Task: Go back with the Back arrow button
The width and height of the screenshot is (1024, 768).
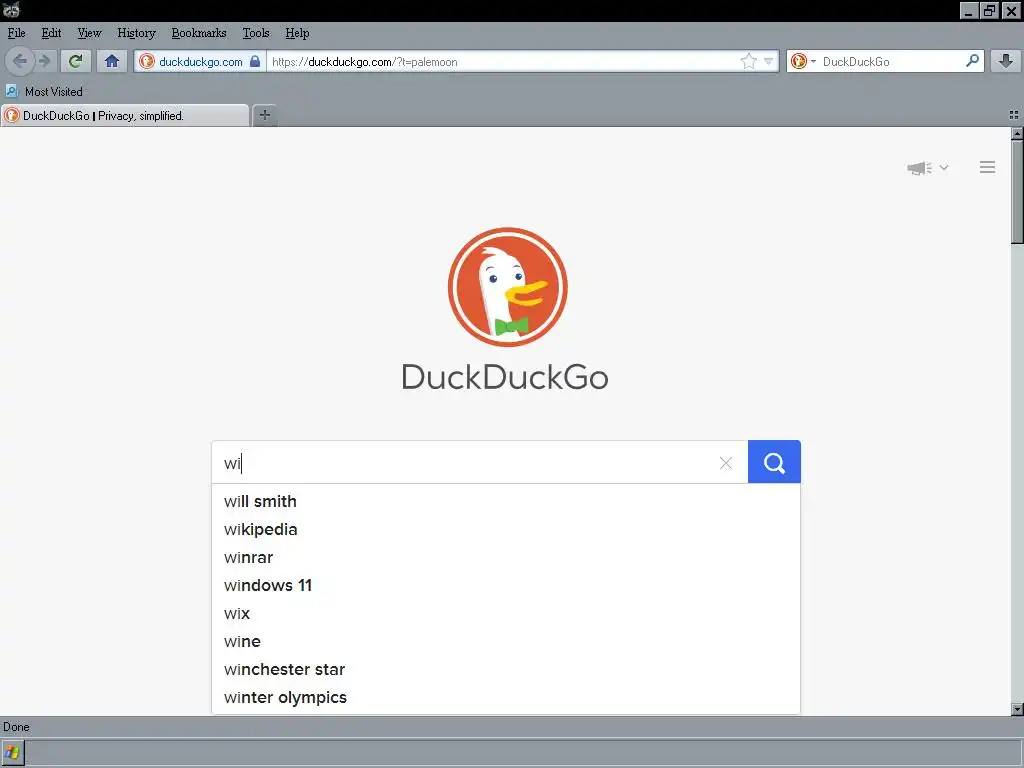Action: 20,61
